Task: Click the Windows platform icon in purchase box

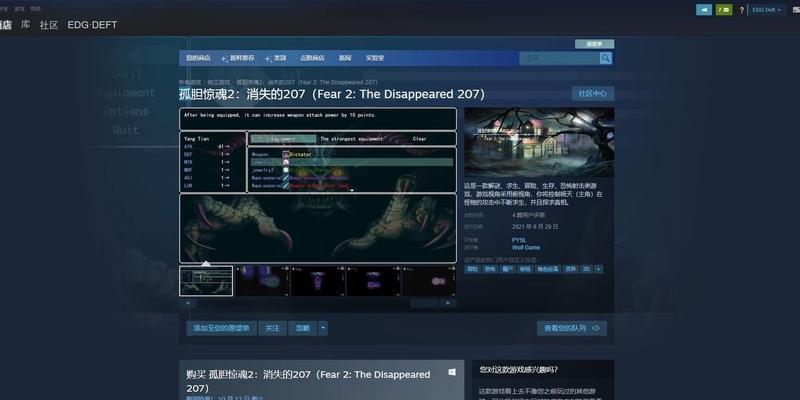Action: 452,372
